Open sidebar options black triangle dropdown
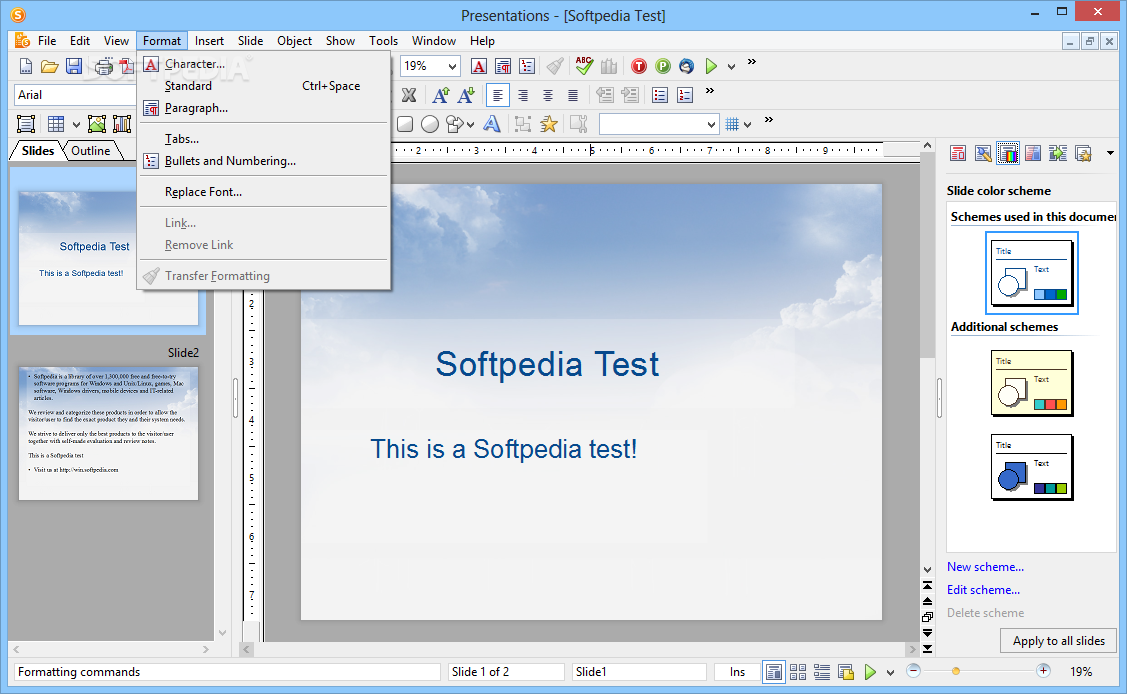This screenshot has height=694, width=1127. coord(1110,153)
